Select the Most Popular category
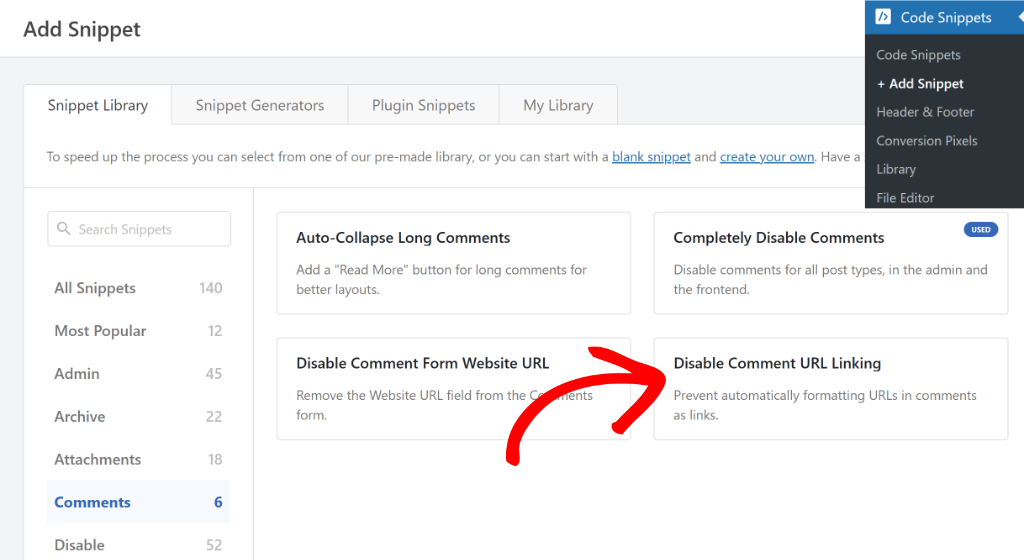This screenshot has height=560, width=1024. pos(138,331)
